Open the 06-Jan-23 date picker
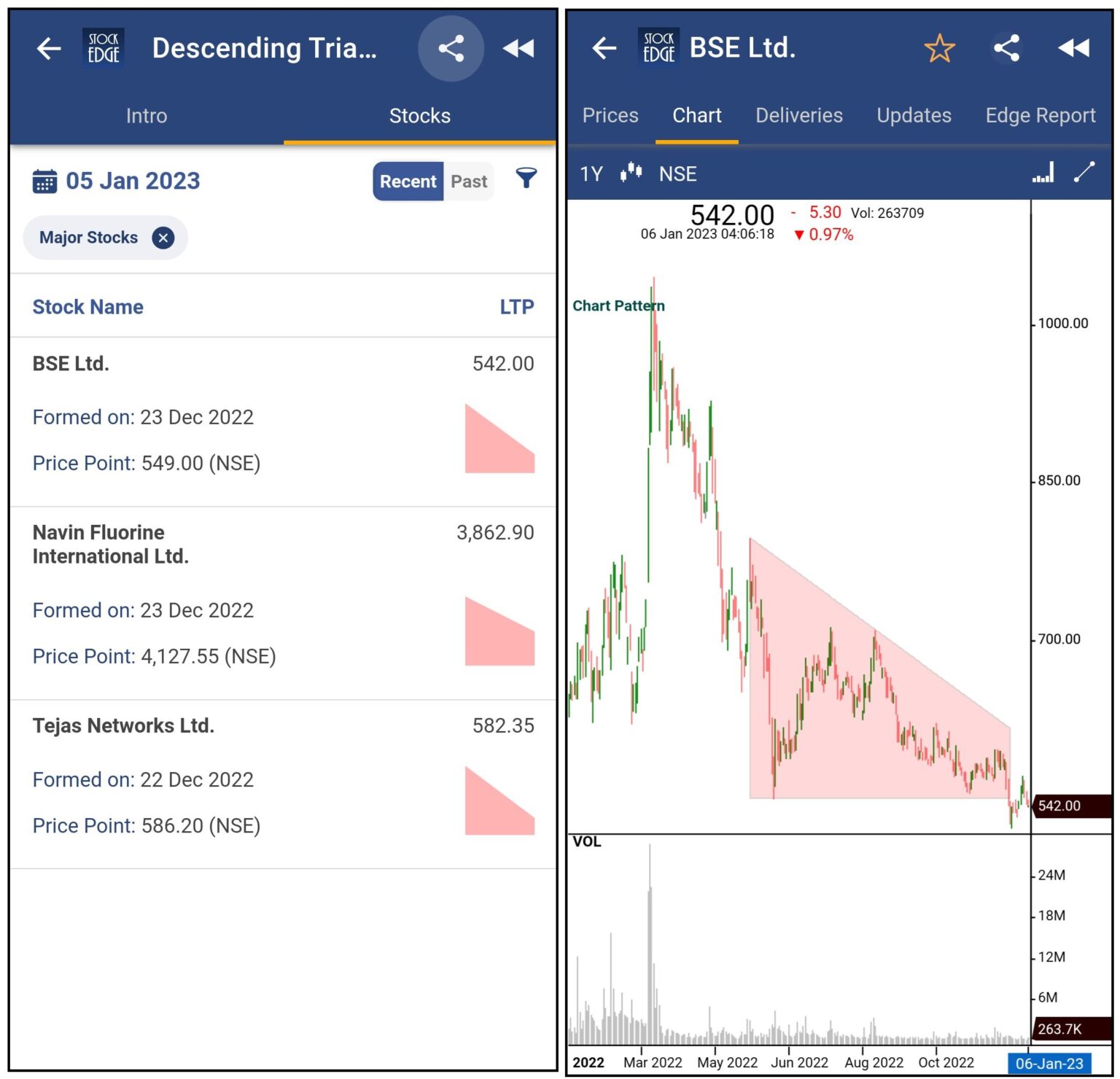 coord(1048,1063)
